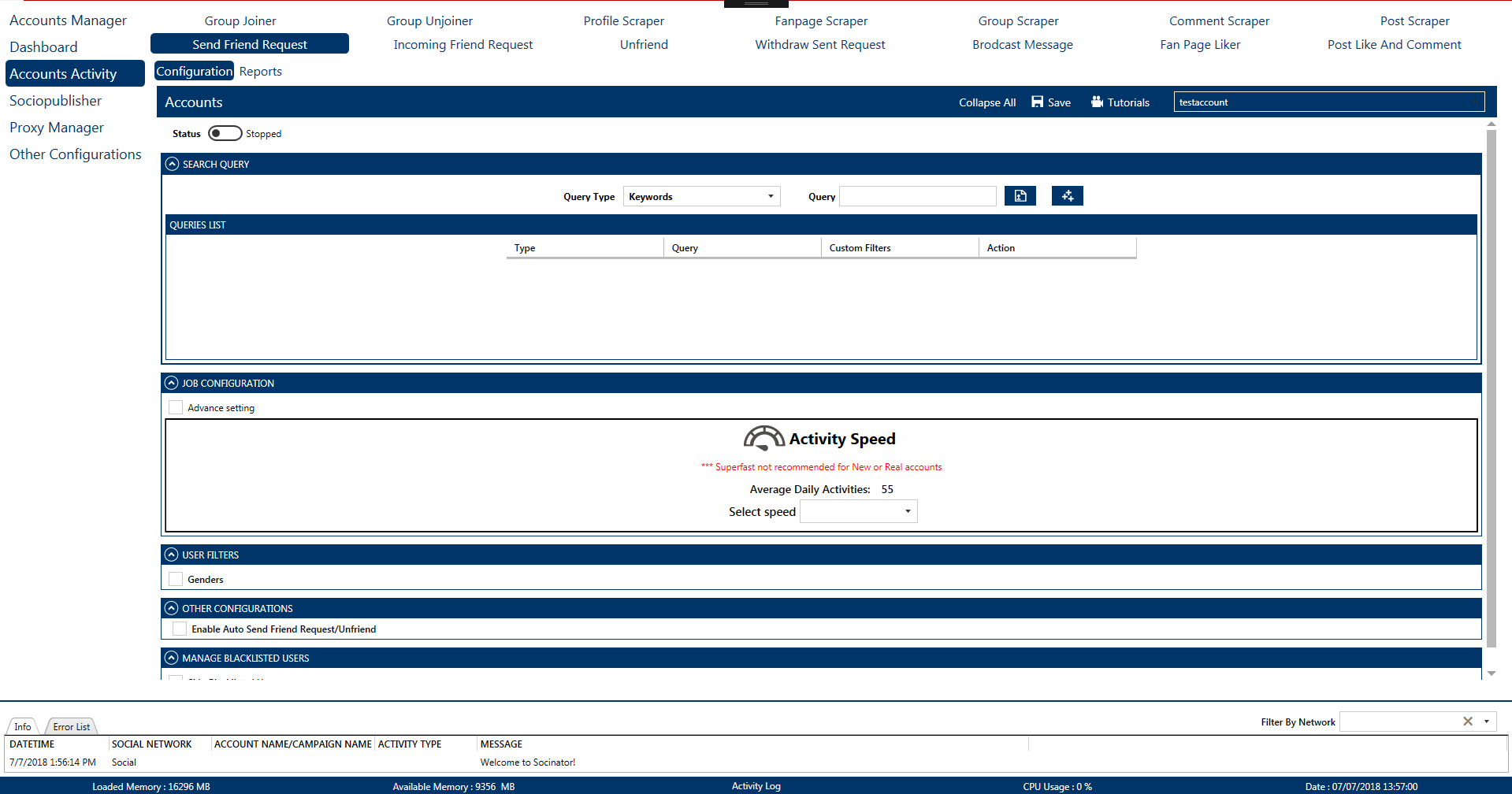This screenshot has height=794, width=1512.
Task: Enable the Advance setting checkbox
Action: (x=176, y=407)
